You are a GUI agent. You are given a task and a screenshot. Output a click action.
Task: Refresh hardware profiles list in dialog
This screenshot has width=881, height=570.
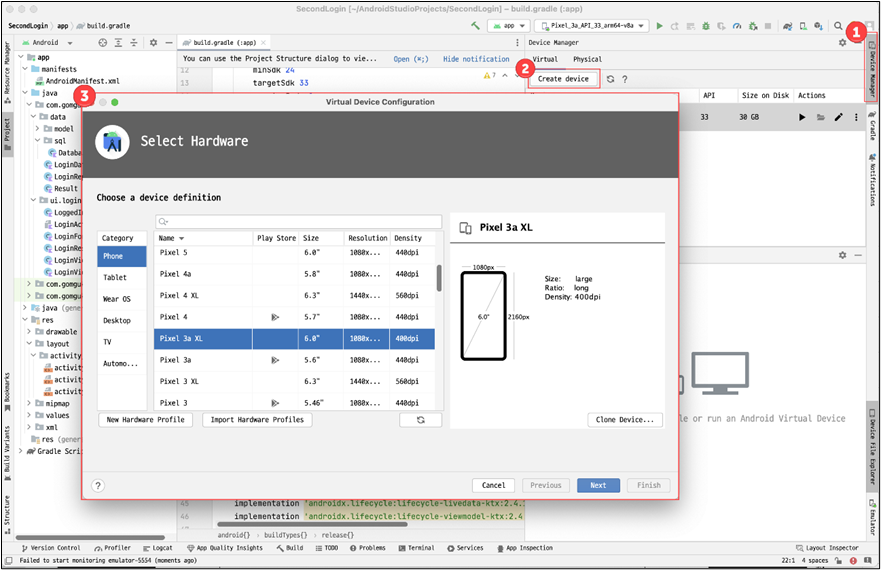point(420,420)
